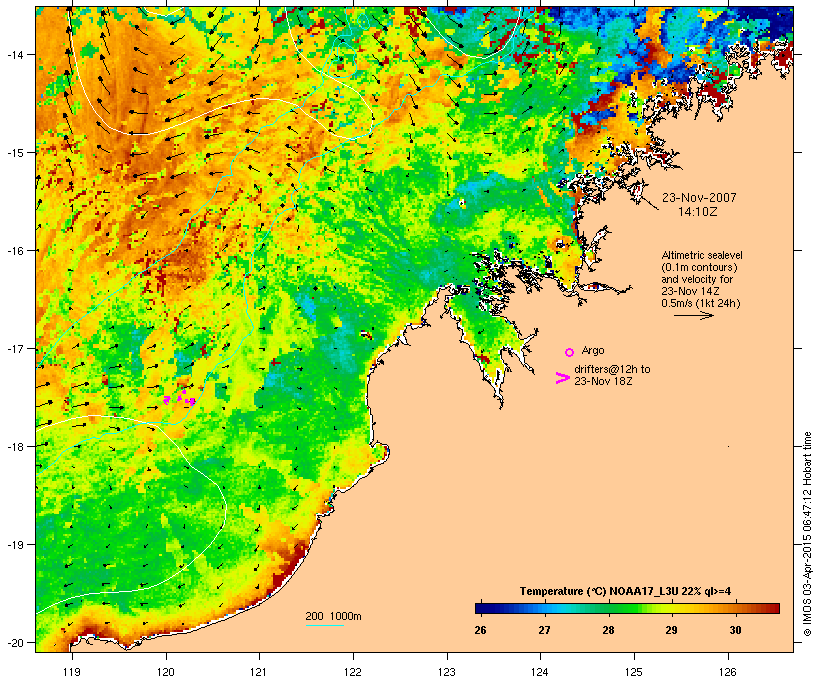
Task: Click the '23-Nov 18Z' legend label
Action: point(603,381)
